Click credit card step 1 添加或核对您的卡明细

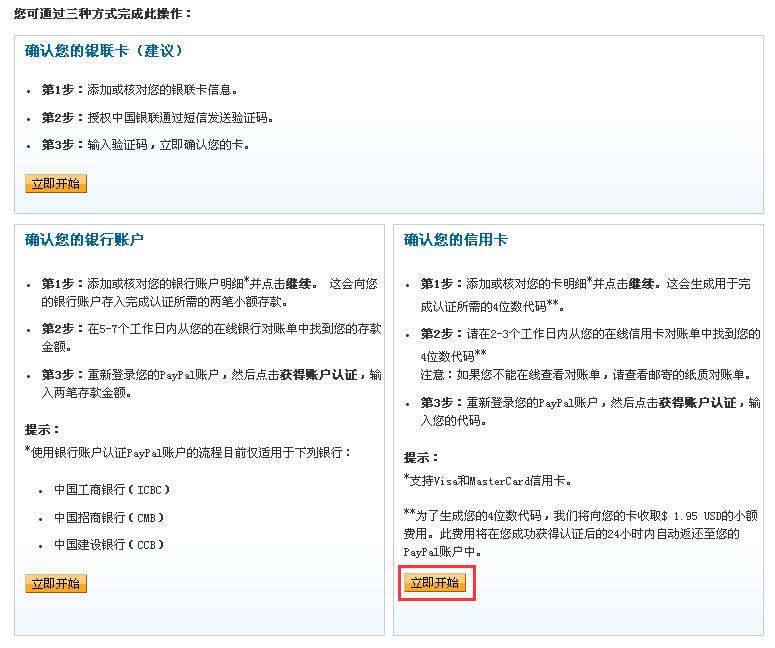pos(586,295)
